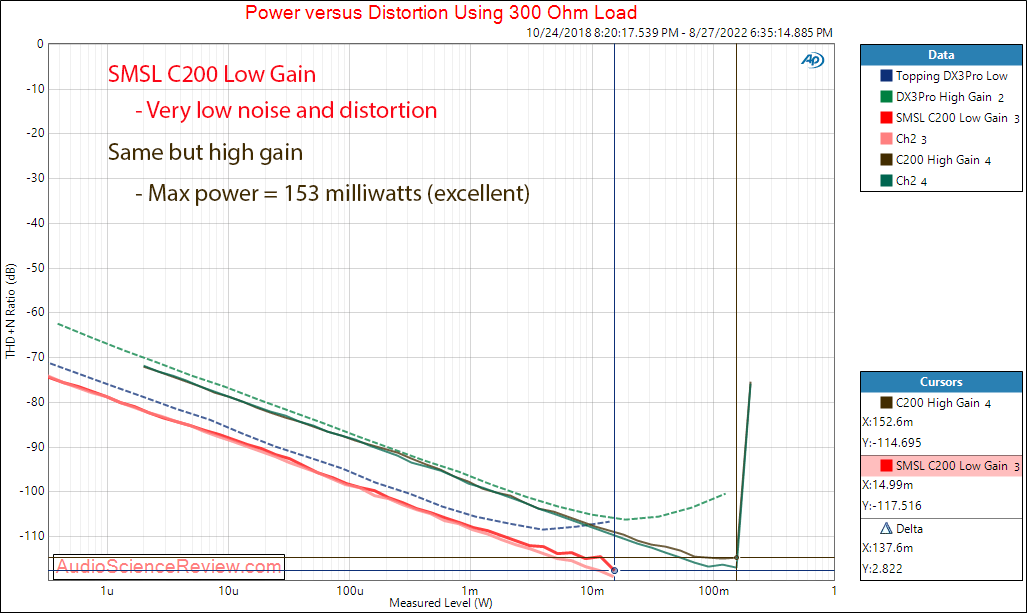The width and height of the screenshot is (1027, 613).
Task: Click the brown cursor point near 153 mW
Action: 737,558
